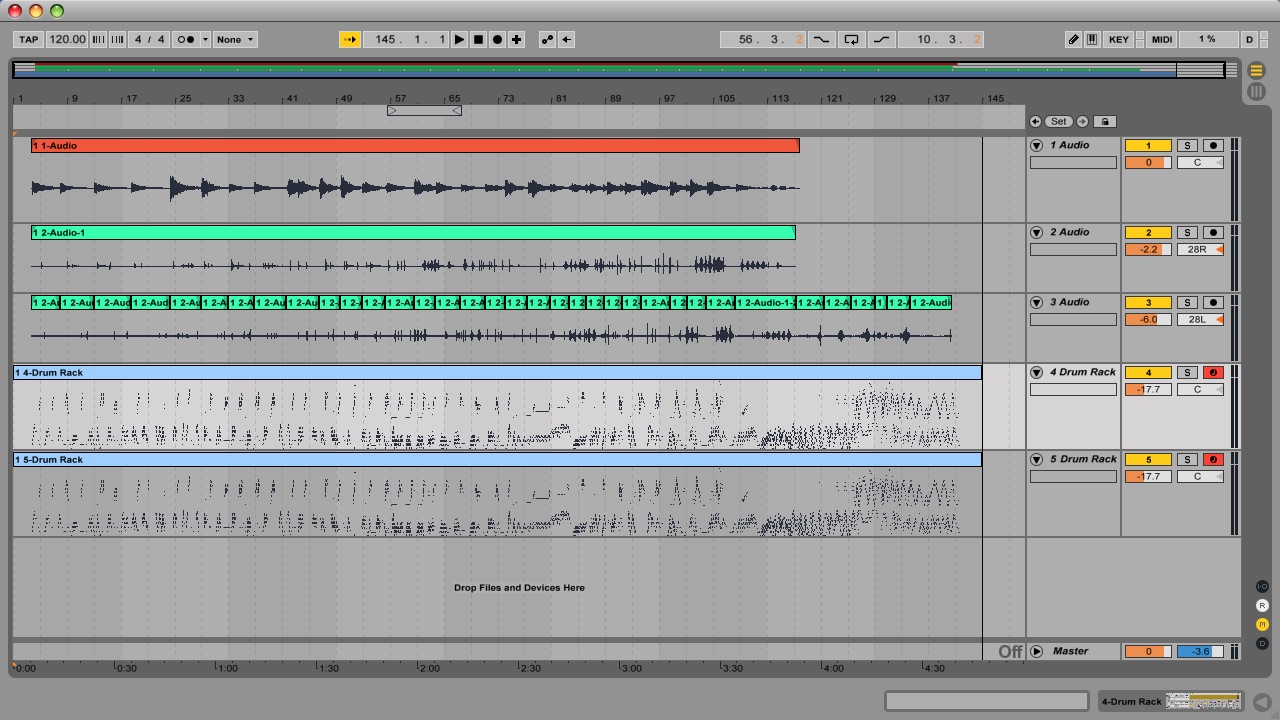Viewport: 1280px width, 720px height.
Task: Enable the Computer MIDI Keyboard icon
Action: point(1092,40)
